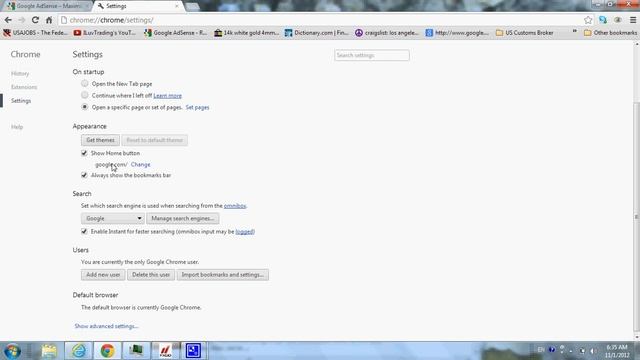Image resolution: width=640 pixels, height=360 pixels.
Task: Switch to the Google AdSense tab
Action: [47, 6]
